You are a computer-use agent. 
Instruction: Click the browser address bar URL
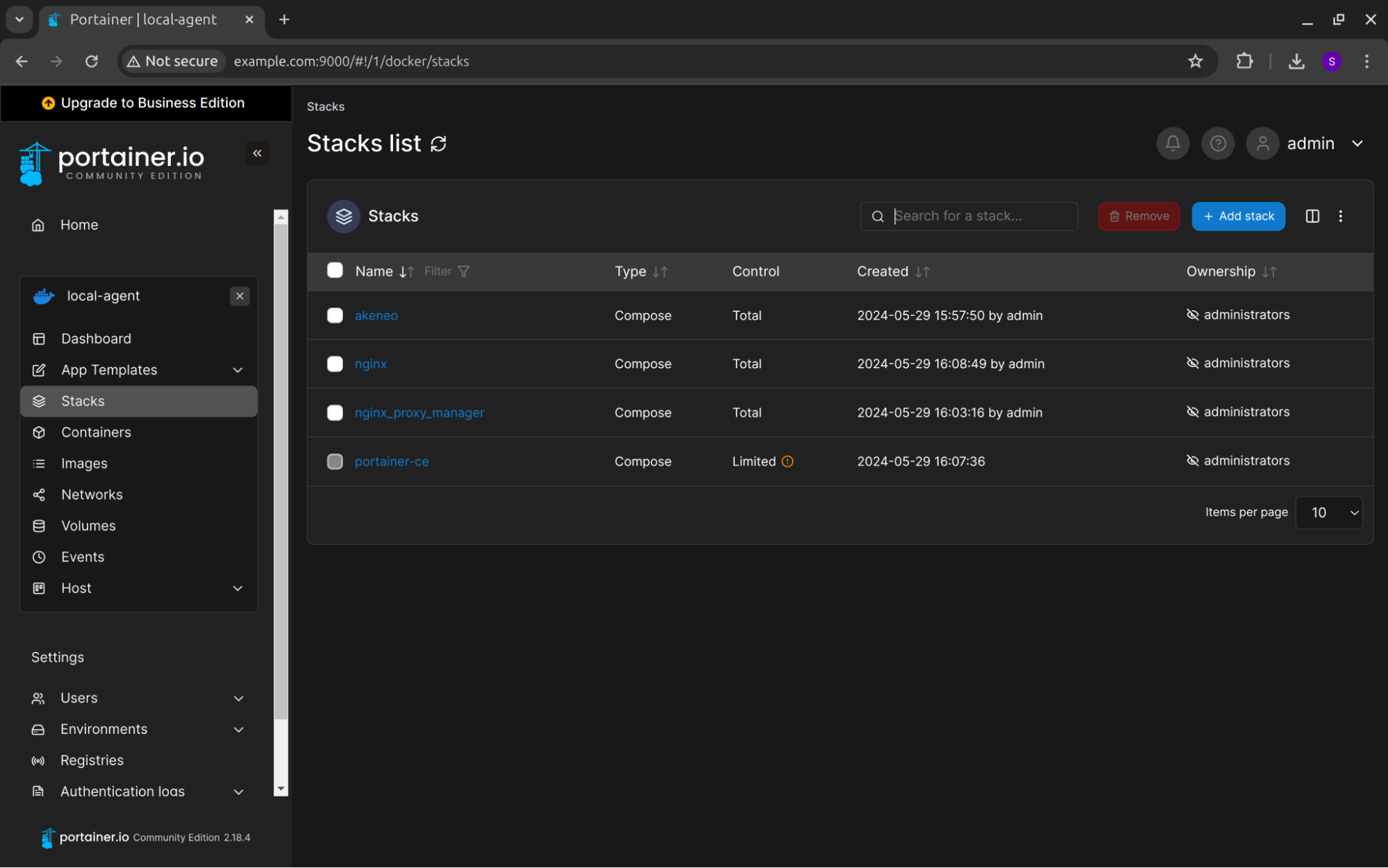click(x=351, y=61)
